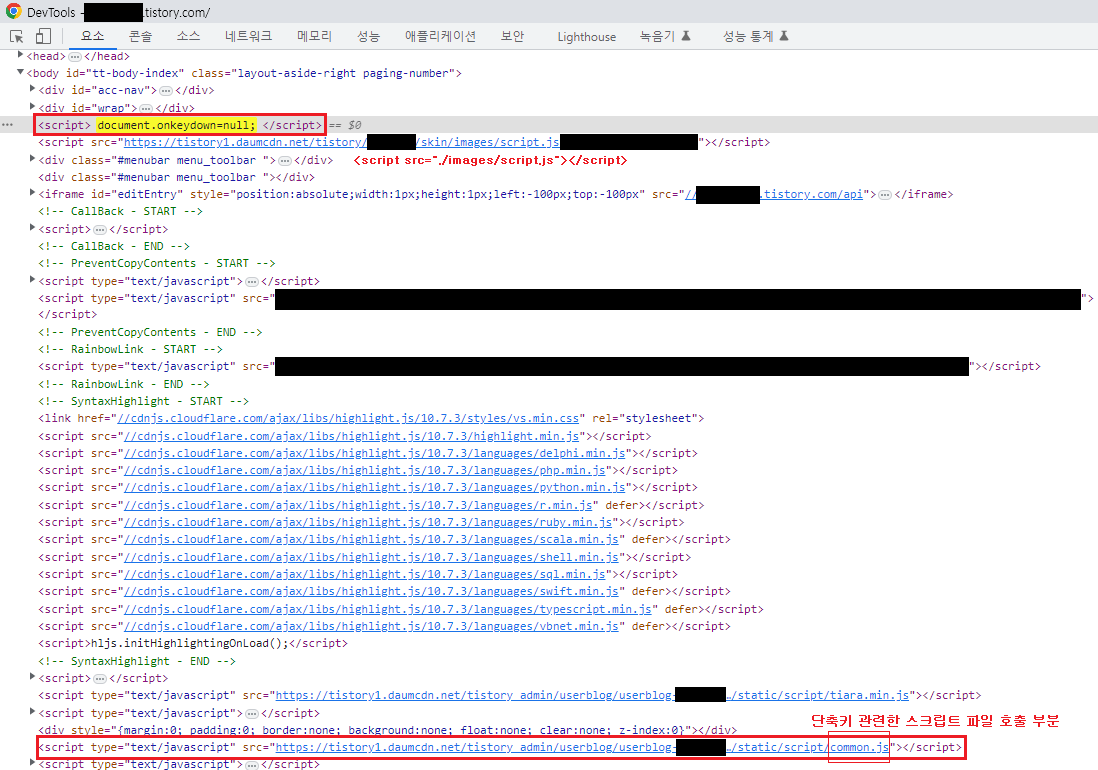
Task: Expand the editEntry iframe ellipsis badge
Action: coord(885,195)
